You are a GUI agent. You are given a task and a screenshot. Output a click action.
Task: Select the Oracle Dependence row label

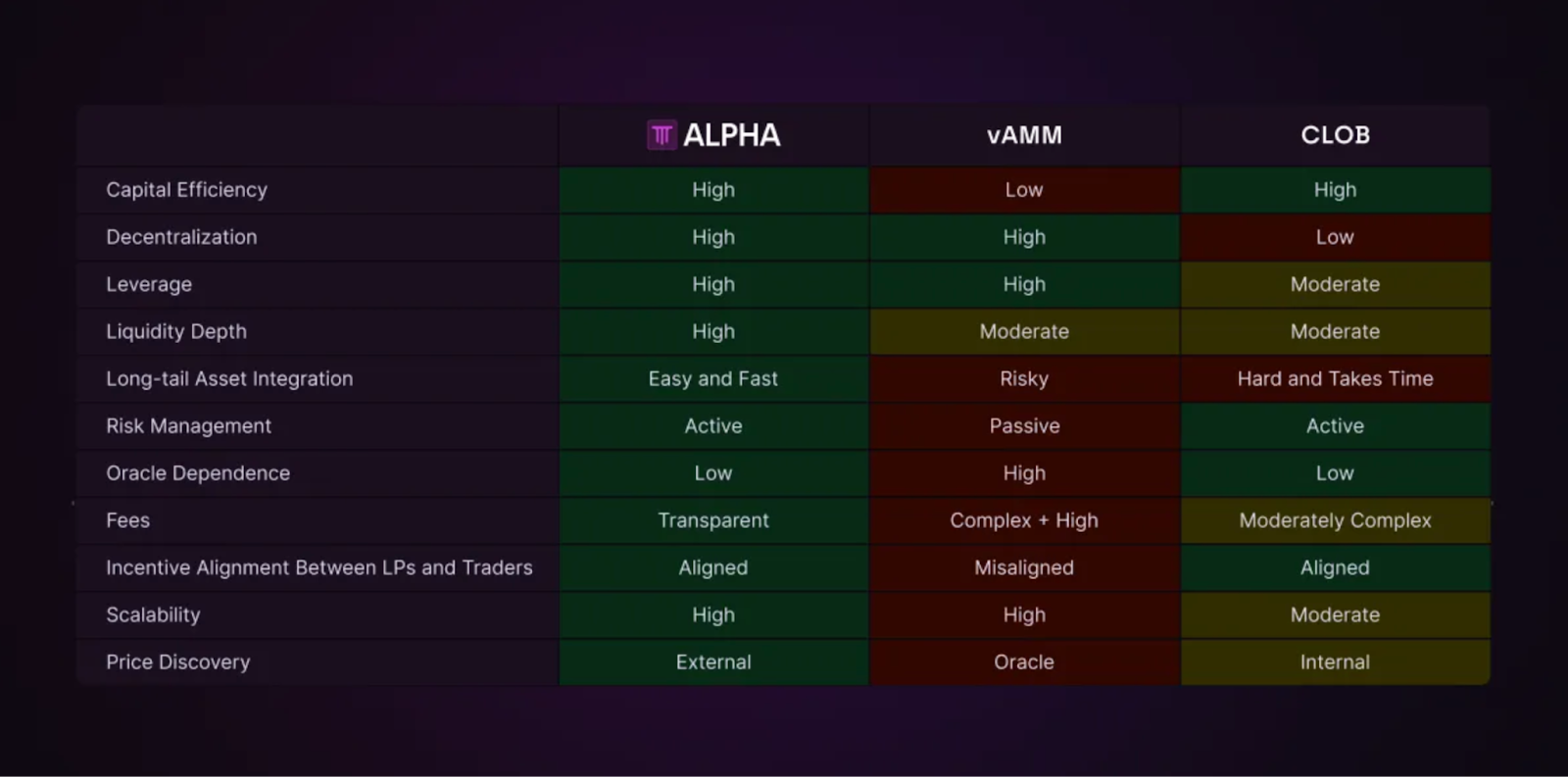click(x=198, y=473)
